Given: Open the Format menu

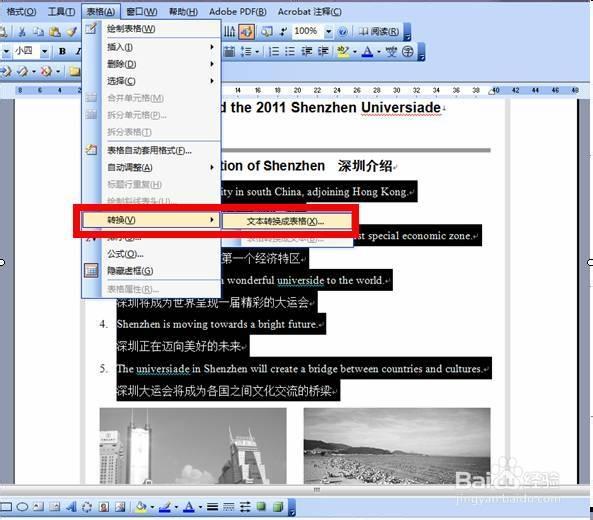Looking at the screenshot, I should point(21,12).
